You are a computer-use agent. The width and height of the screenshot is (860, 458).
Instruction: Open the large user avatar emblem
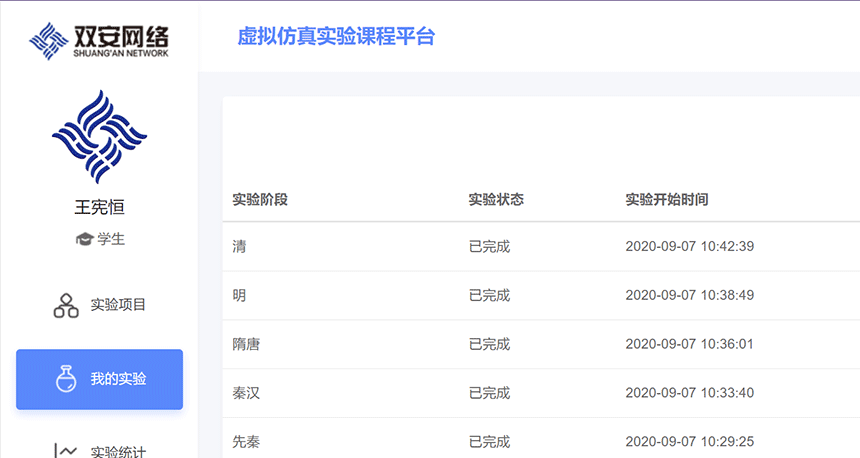pos(99,137)
